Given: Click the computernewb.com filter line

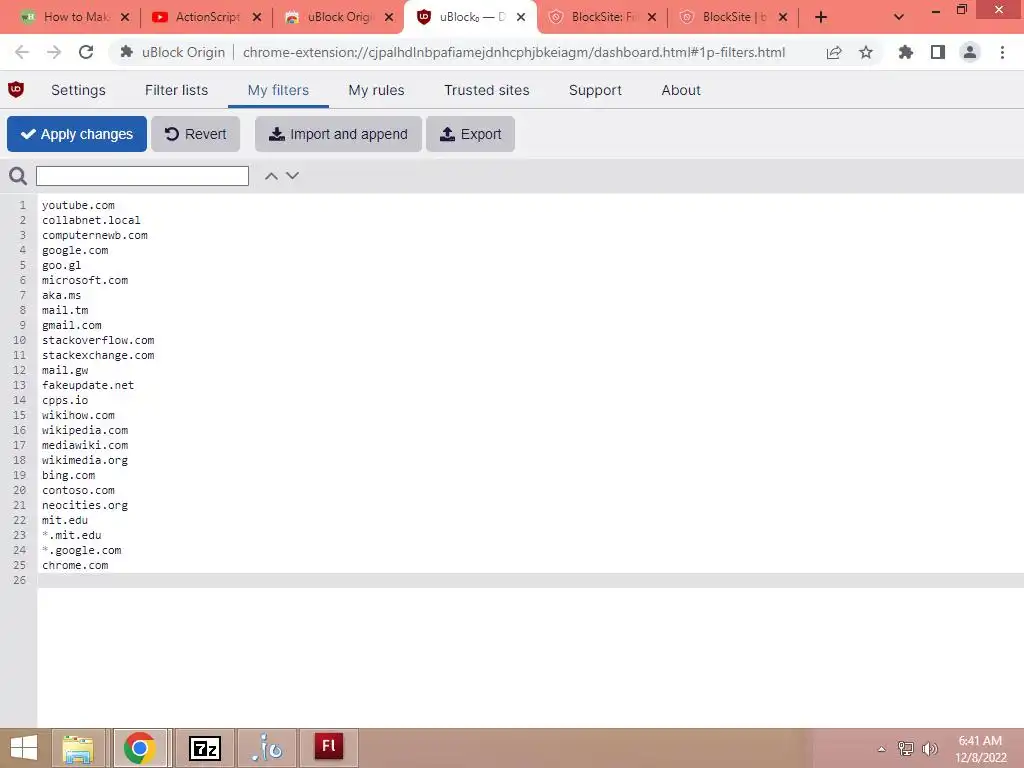Looking at the screenshot, I should point(95,235).
